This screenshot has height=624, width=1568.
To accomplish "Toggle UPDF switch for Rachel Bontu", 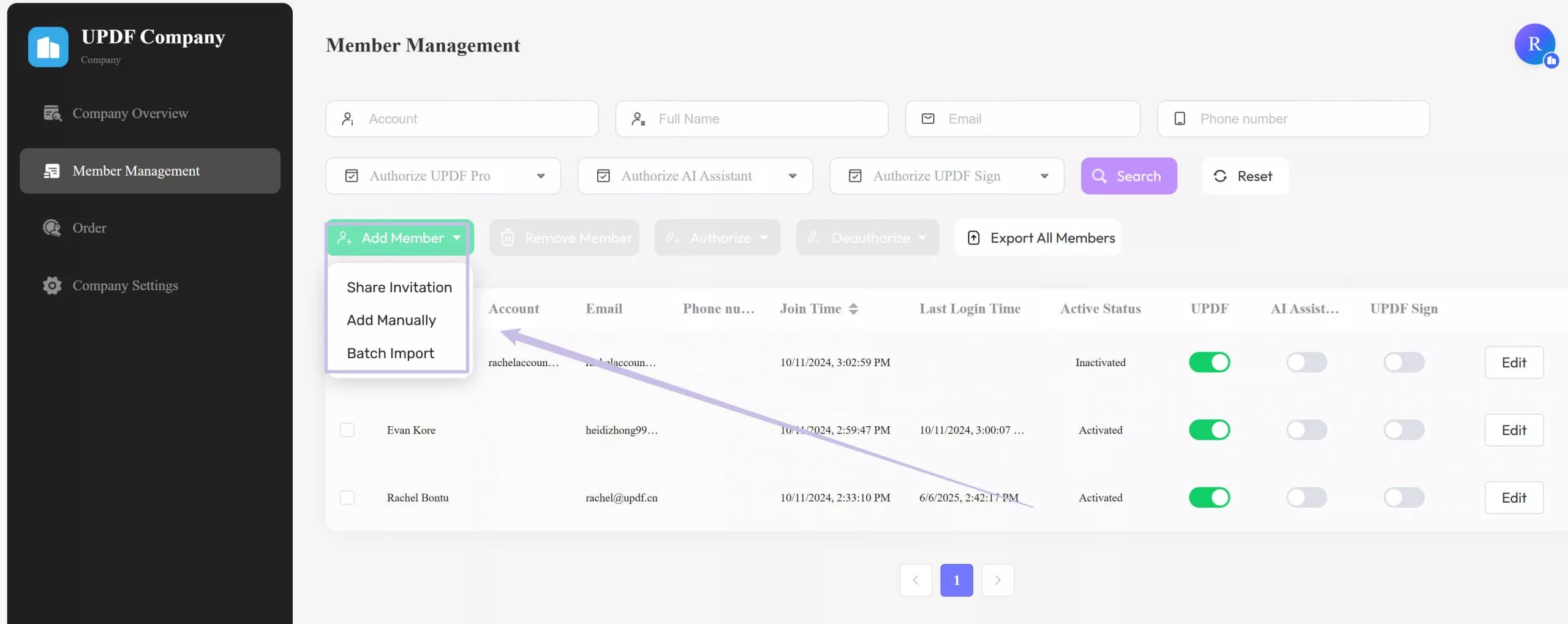I will coord(1210,497).
